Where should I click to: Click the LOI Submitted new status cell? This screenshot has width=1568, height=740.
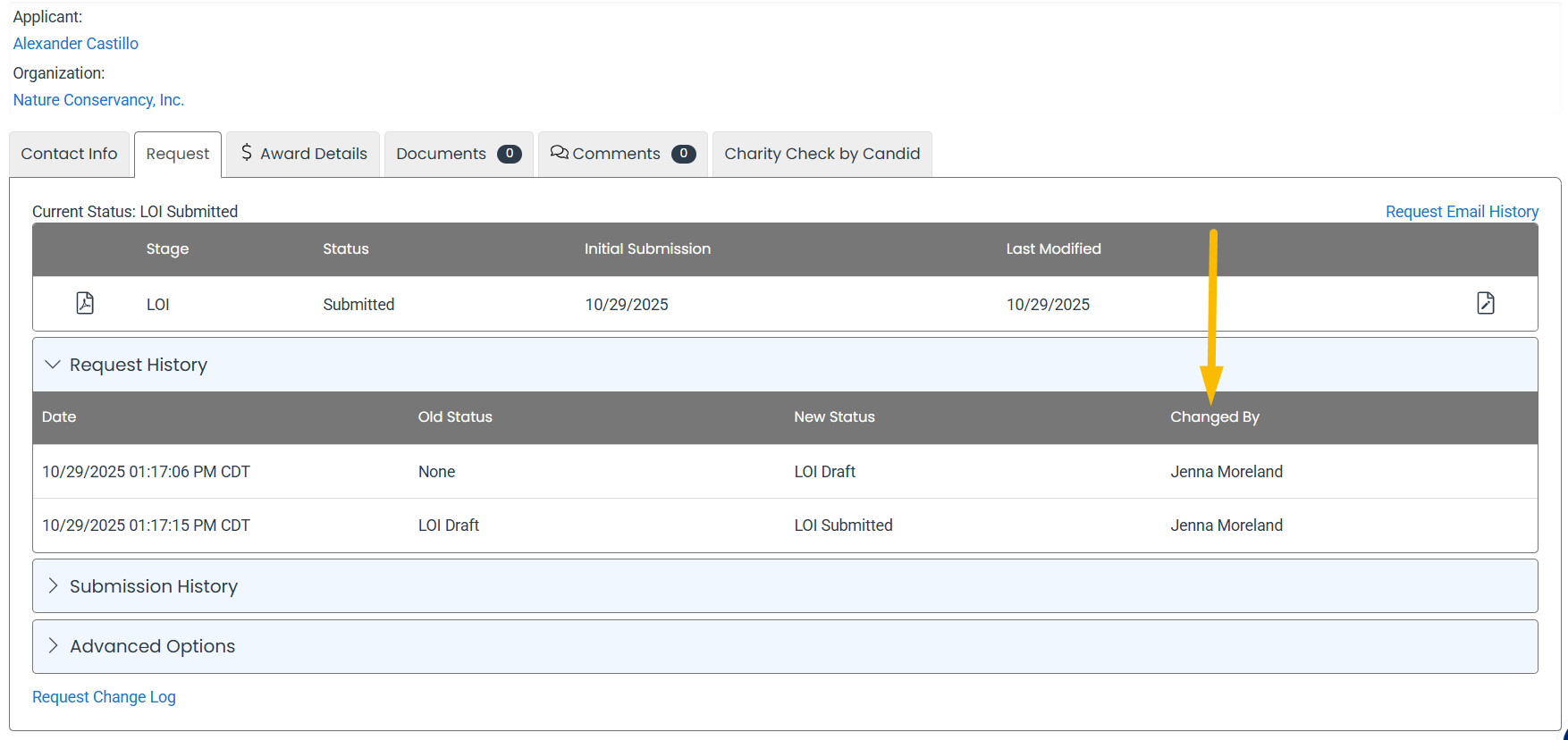[843, 525]
